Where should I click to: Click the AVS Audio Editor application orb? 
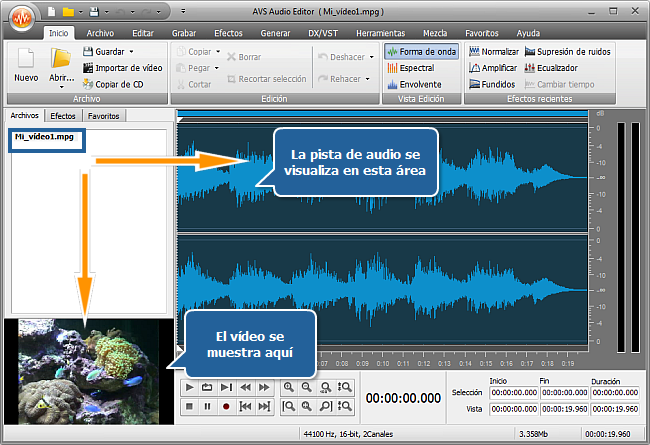(x=21, y=17)
